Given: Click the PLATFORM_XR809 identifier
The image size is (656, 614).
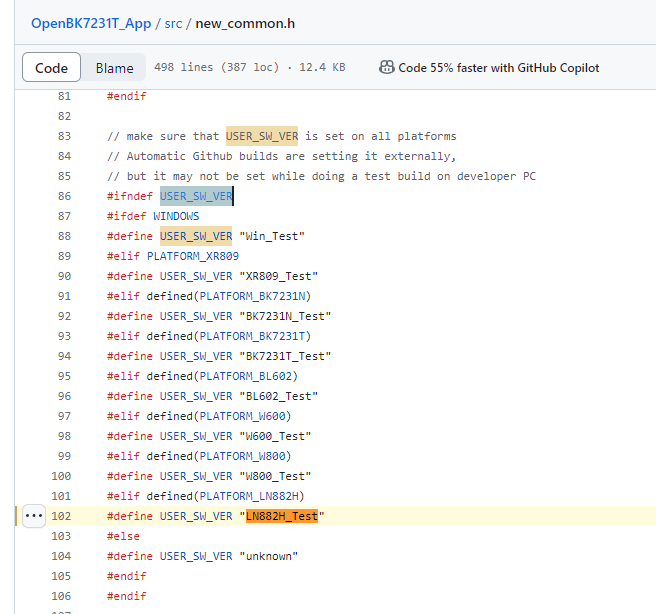Looking at the screenshot, I should point(193,256).
